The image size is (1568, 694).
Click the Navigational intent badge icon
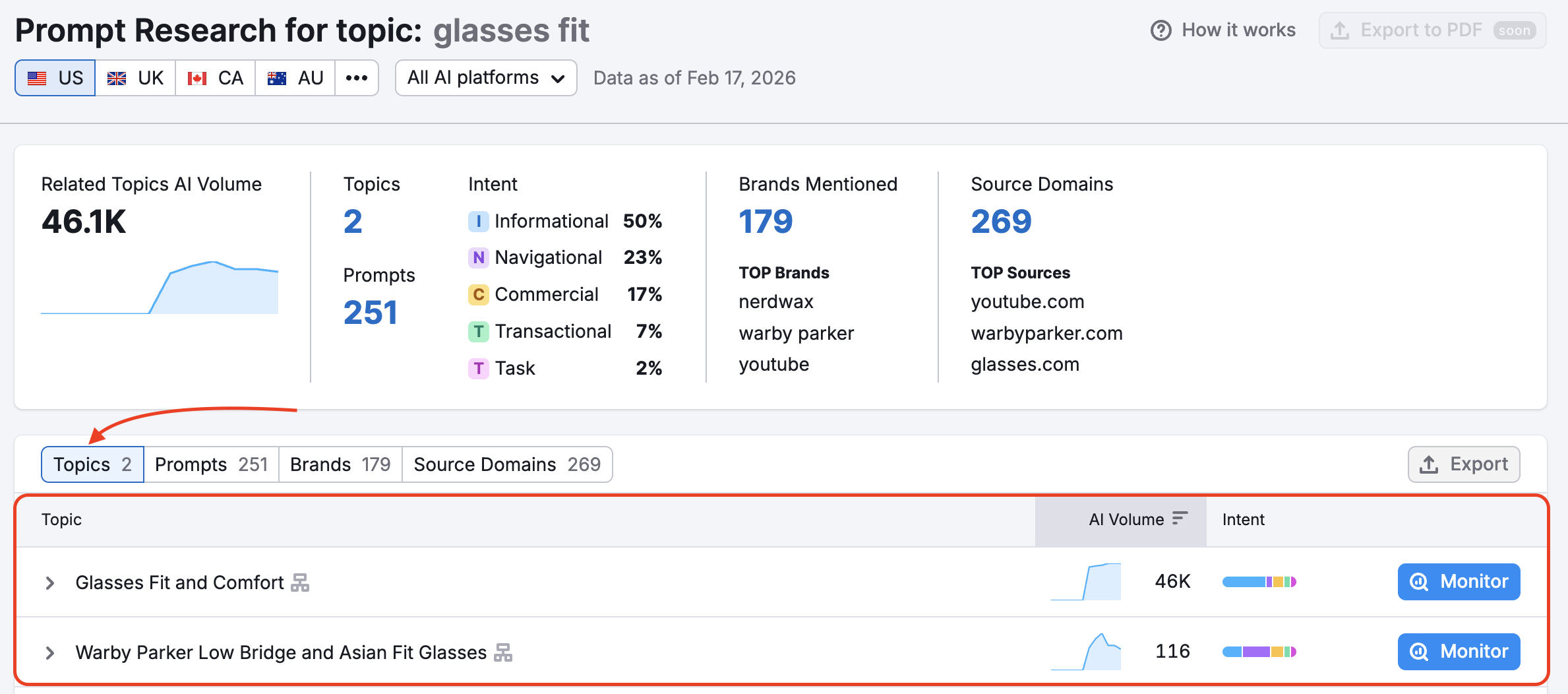pos(478,258)
